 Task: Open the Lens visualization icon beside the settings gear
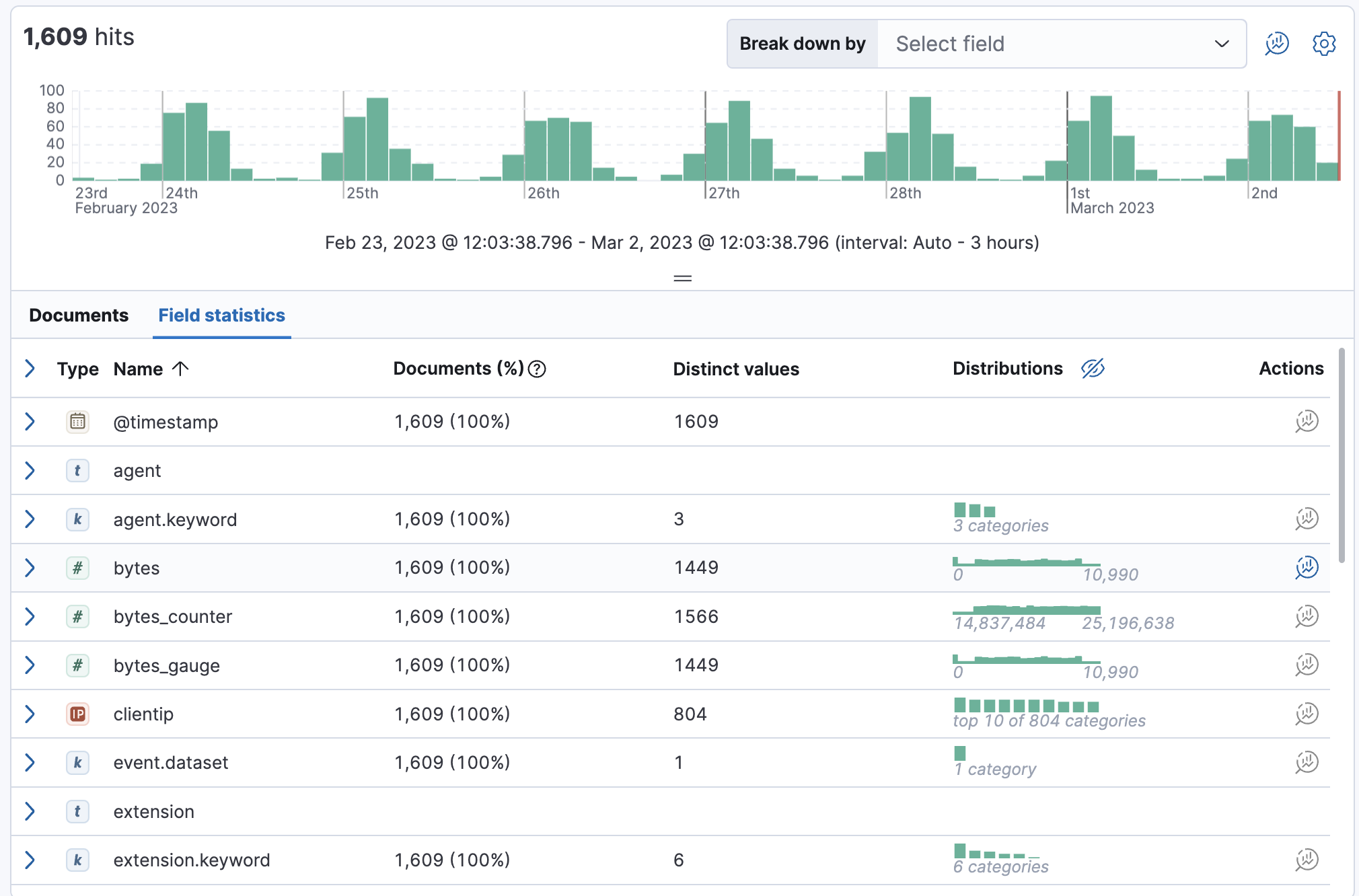[1276, 43]
